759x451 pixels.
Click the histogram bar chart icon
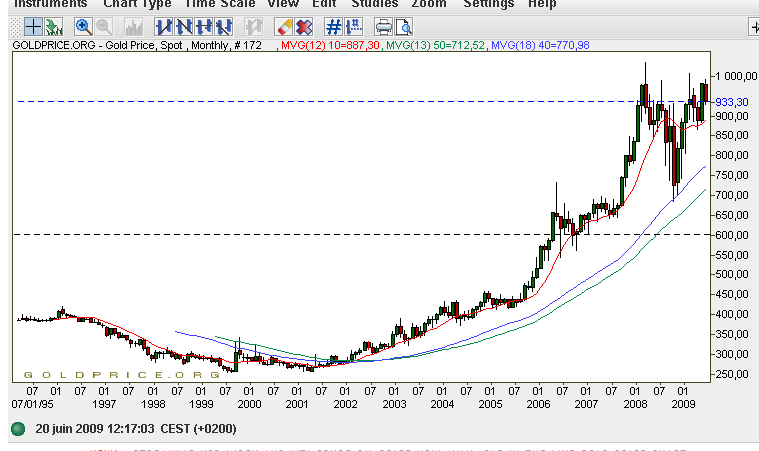tap(133, 26)
